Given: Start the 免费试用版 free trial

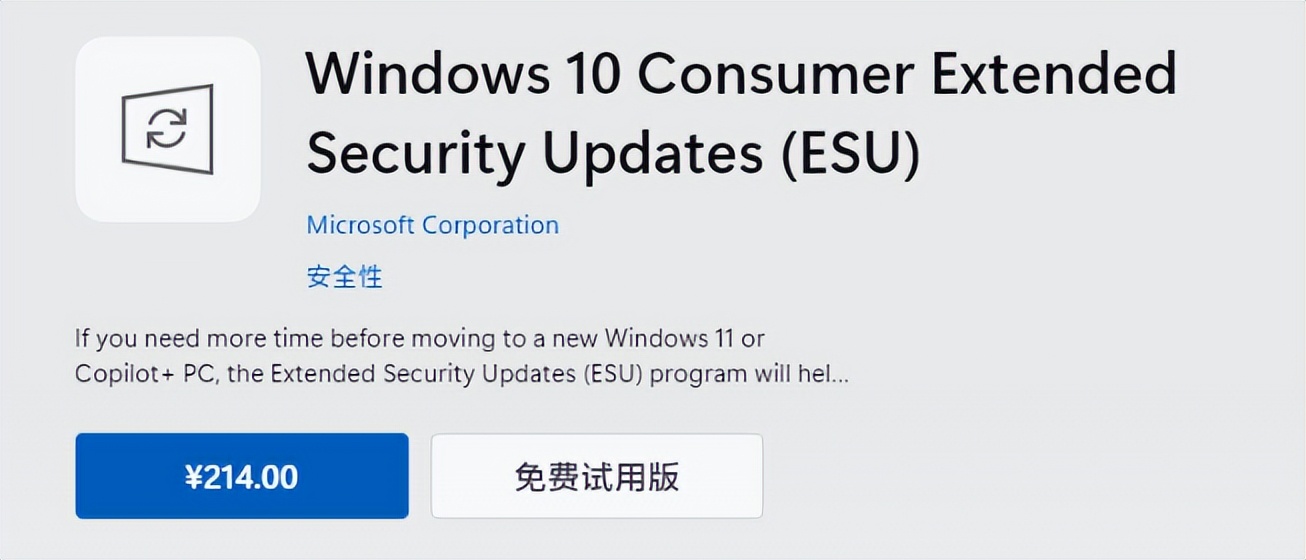Looking at the screenshot, I should [x=596, y=476].
